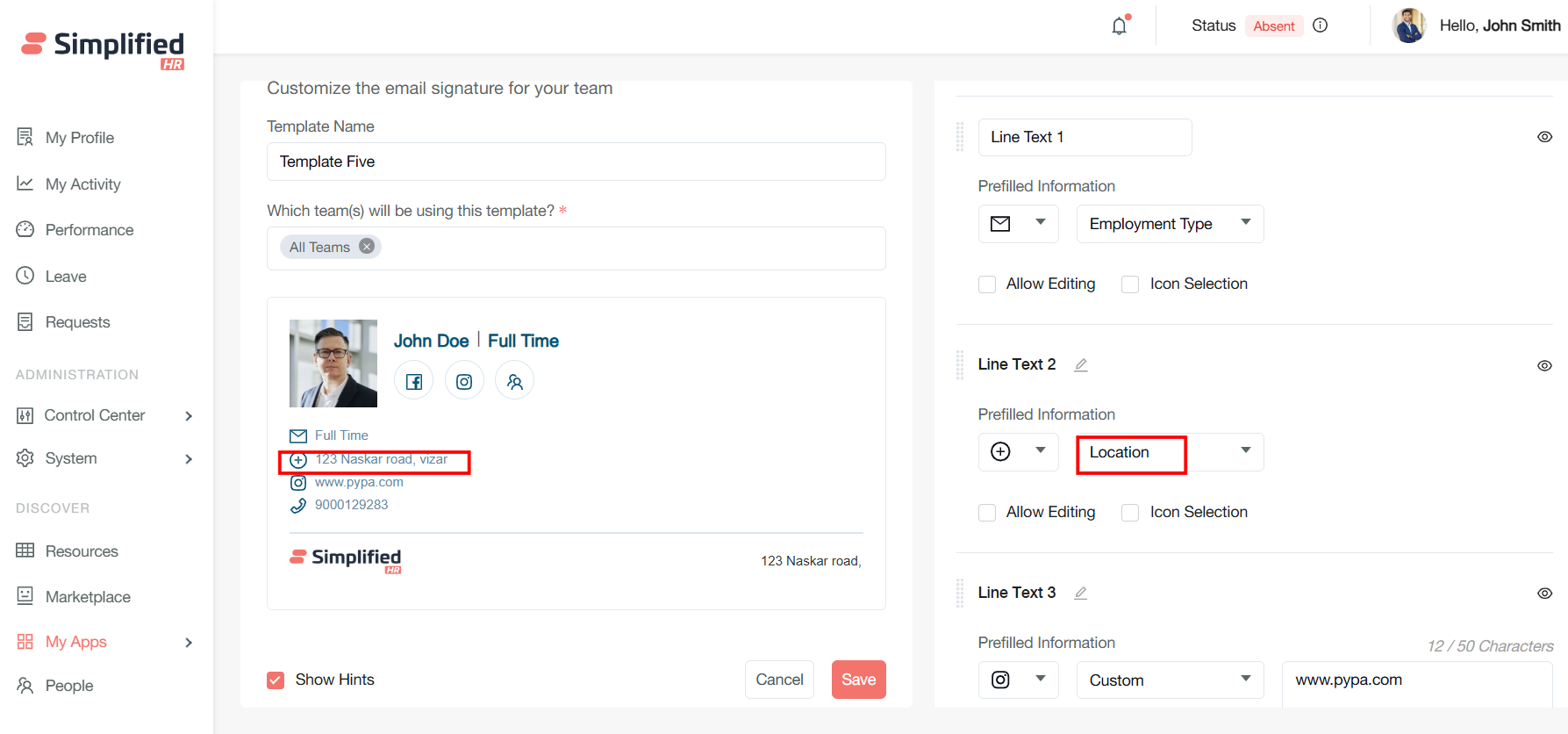The width and height of the screenshot is (1568, 734).
Task: Click the Instagram icon beside John Doe
Action: pos(464,381)
